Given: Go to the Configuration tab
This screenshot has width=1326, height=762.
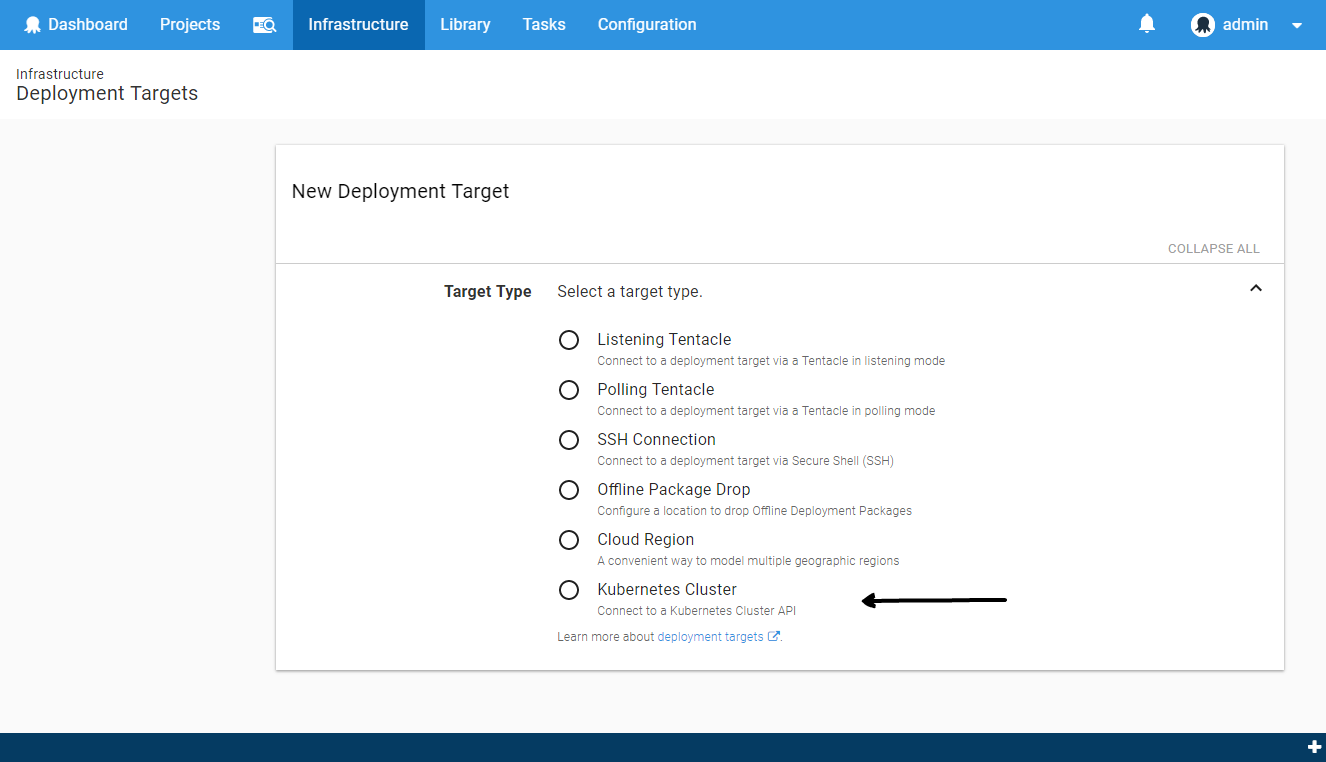Looking at the screenshot, I should point(646,24).
